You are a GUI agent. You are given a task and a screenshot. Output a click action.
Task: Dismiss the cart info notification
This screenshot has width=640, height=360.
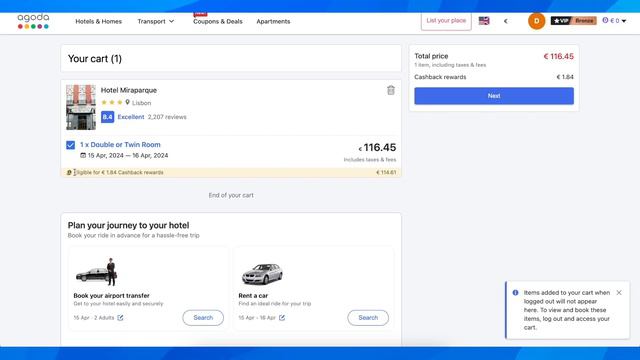point(619,293)
